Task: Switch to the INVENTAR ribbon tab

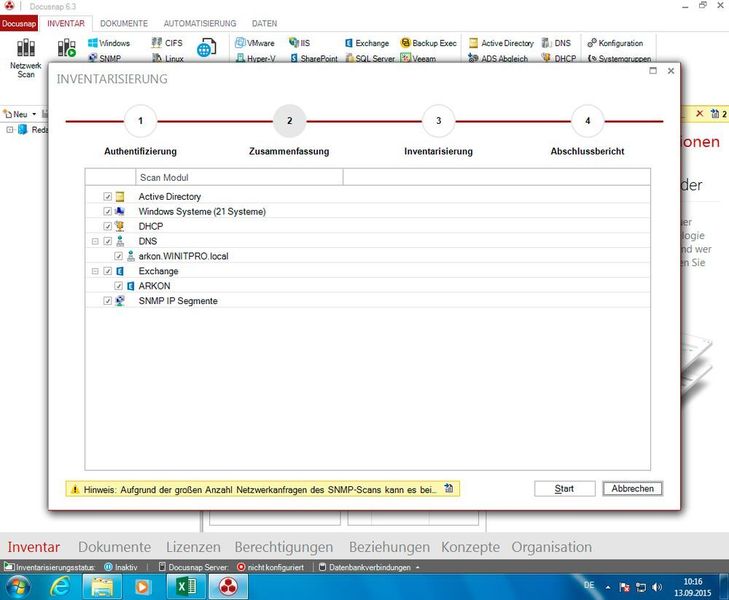Action: click(x=66, y=23)
